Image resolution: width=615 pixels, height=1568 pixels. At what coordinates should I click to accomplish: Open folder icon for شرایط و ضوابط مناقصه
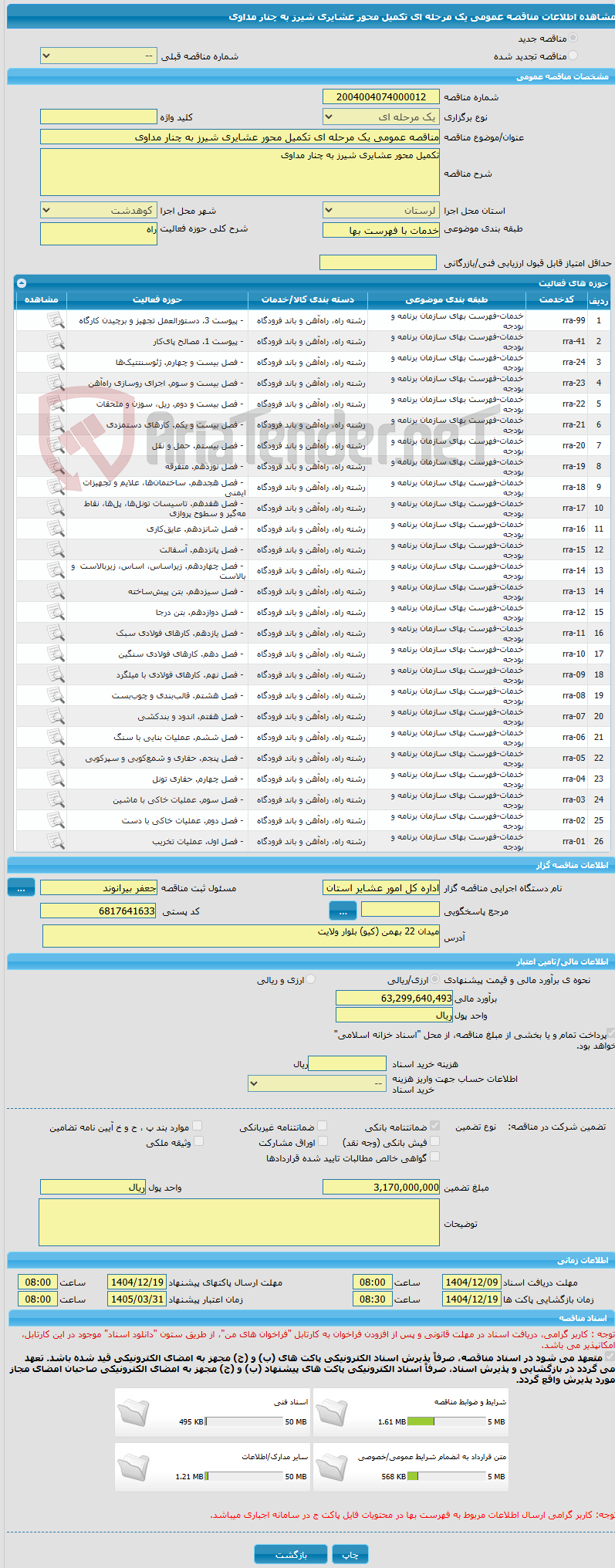pos(332,1411)
